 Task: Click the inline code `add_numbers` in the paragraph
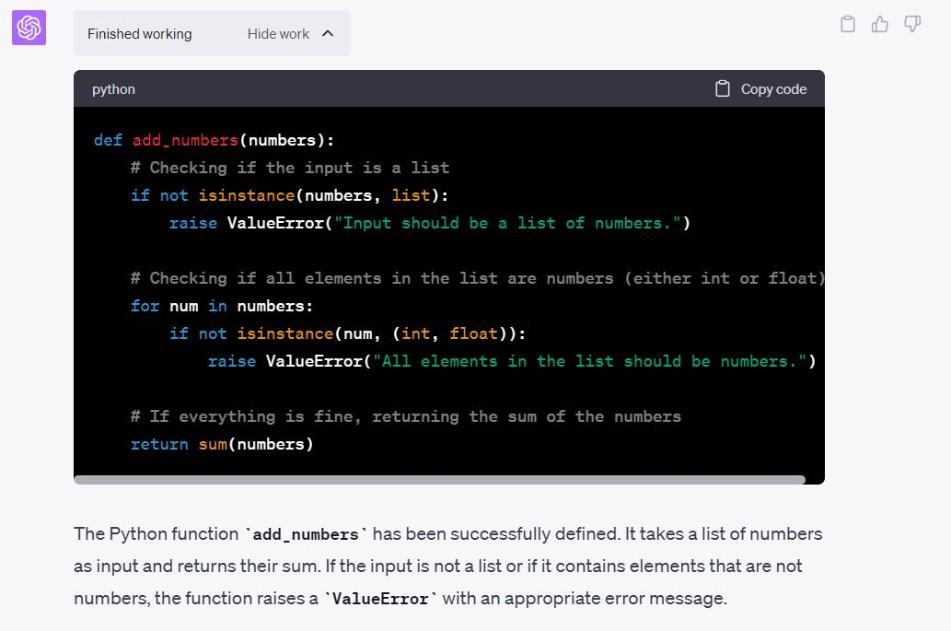point(306,535)
